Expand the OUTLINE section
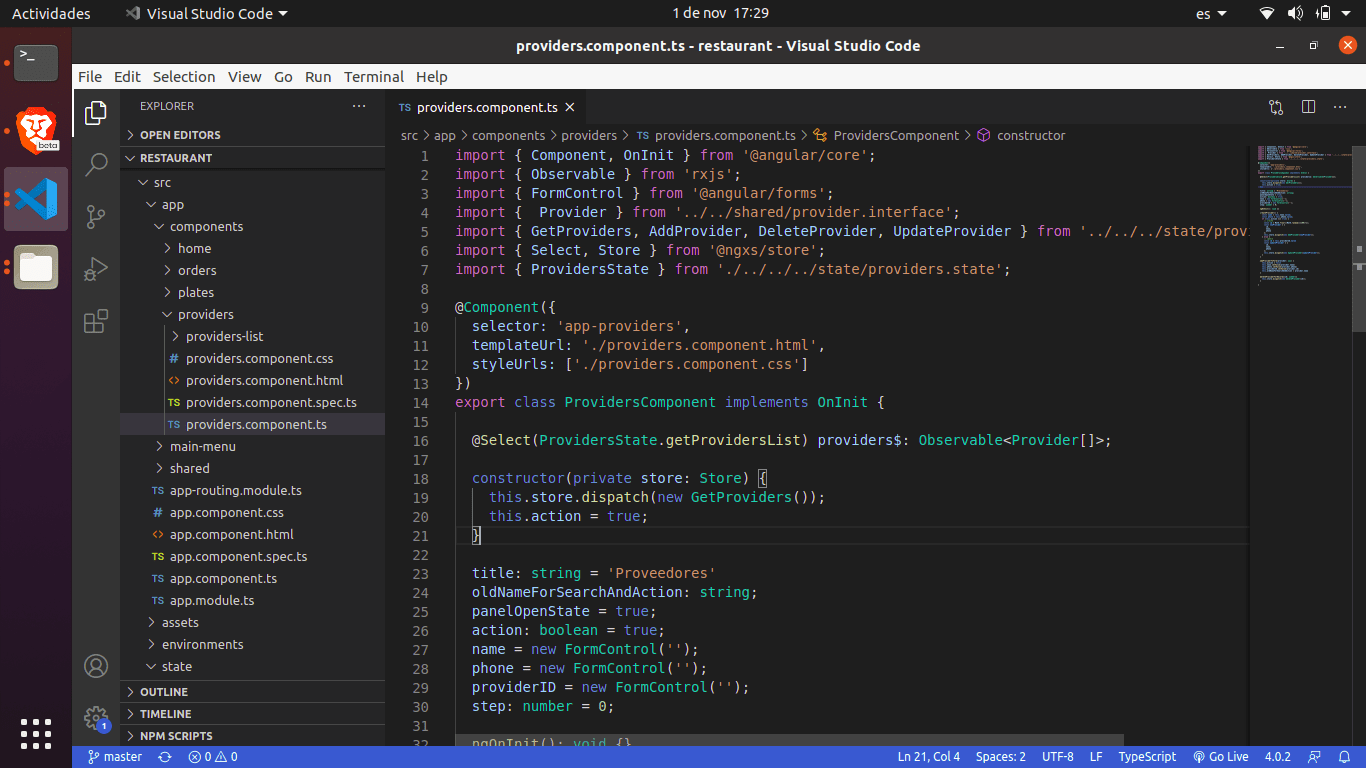 pyautogui.click(x=164, y=692)
